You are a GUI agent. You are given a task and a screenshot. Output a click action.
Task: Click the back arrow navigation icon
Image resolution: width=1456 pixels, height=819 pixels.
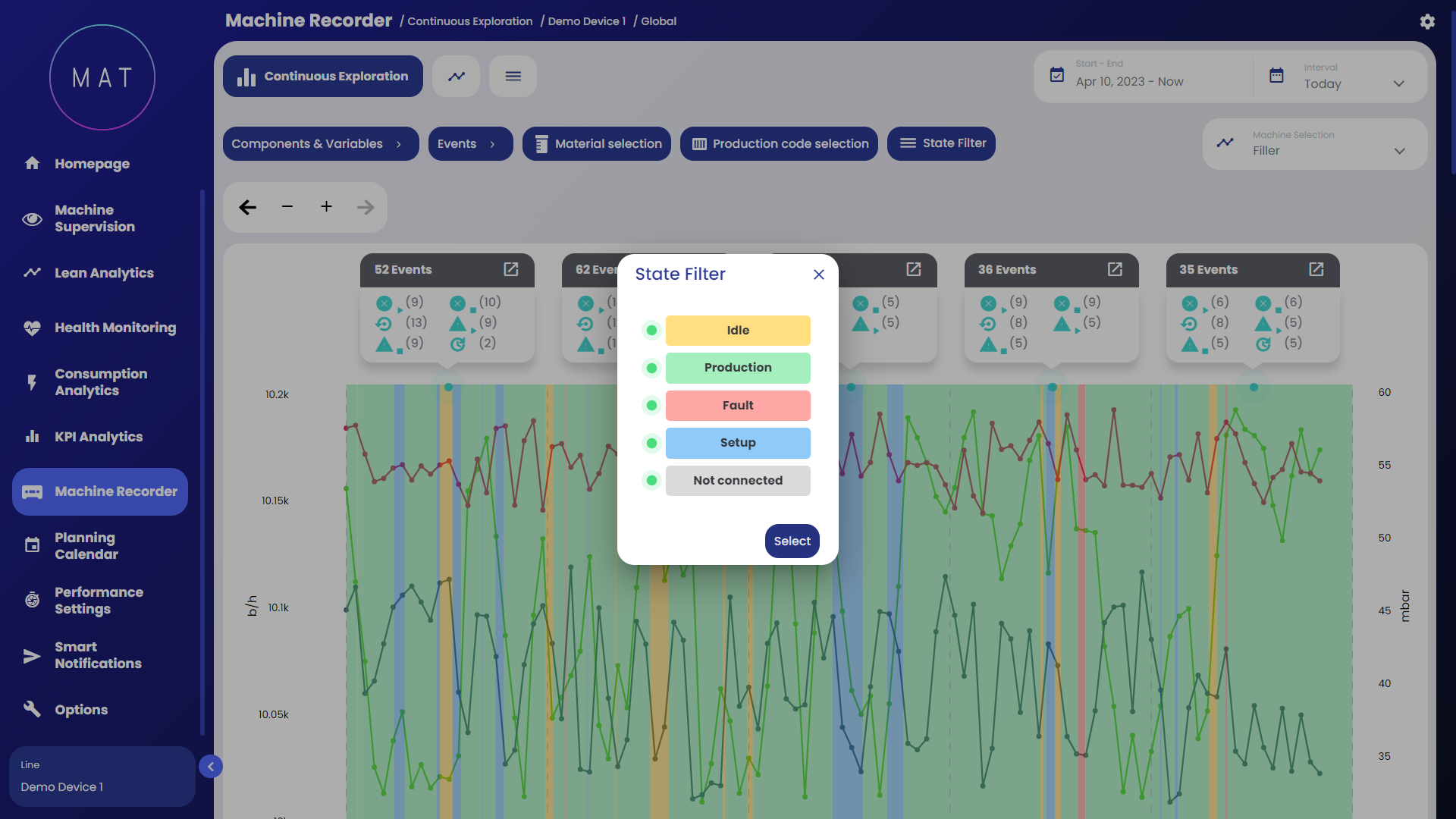tap(247, 206)
